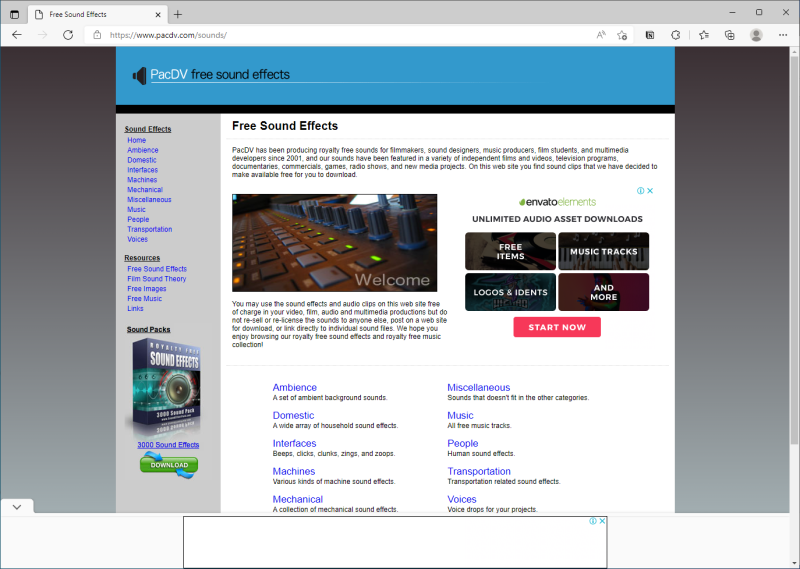Click the START NOW ad button
The width and height of the screenshot is (800, 569).
tap(557, 327)
